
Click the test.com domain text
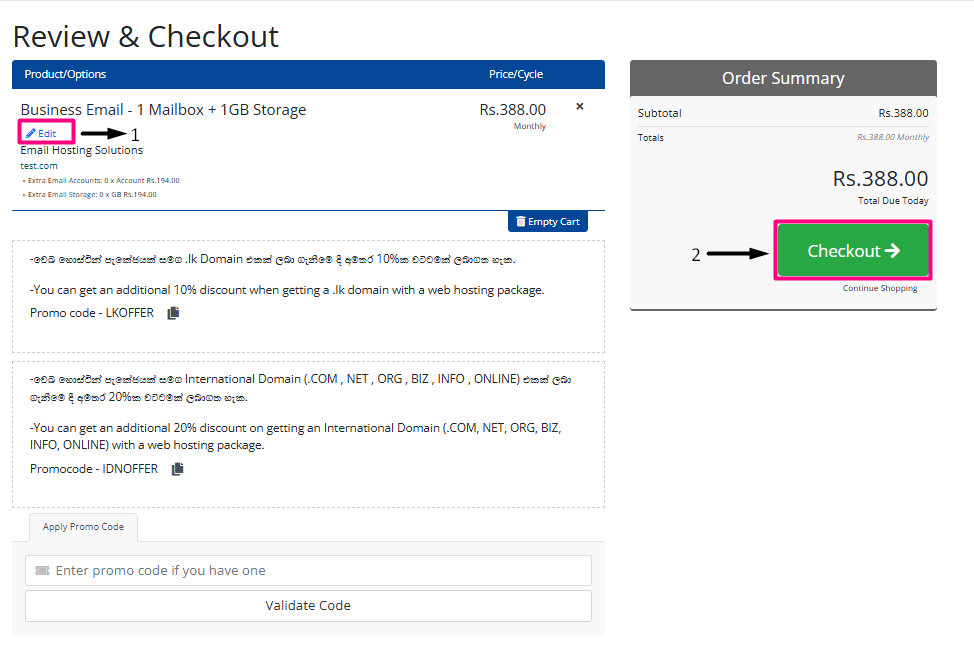coord(39,165)
